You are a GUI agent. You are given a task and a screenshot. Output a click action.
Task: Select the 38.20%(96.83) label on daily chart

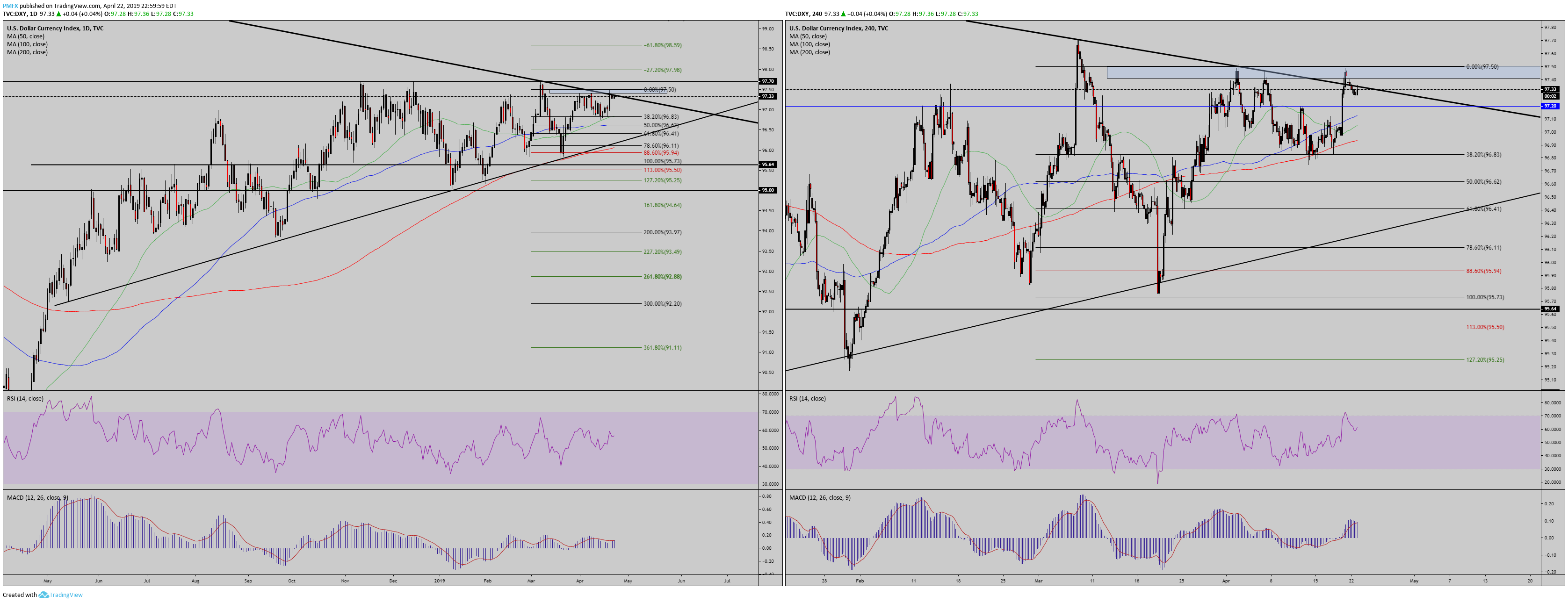click(661, 116)
